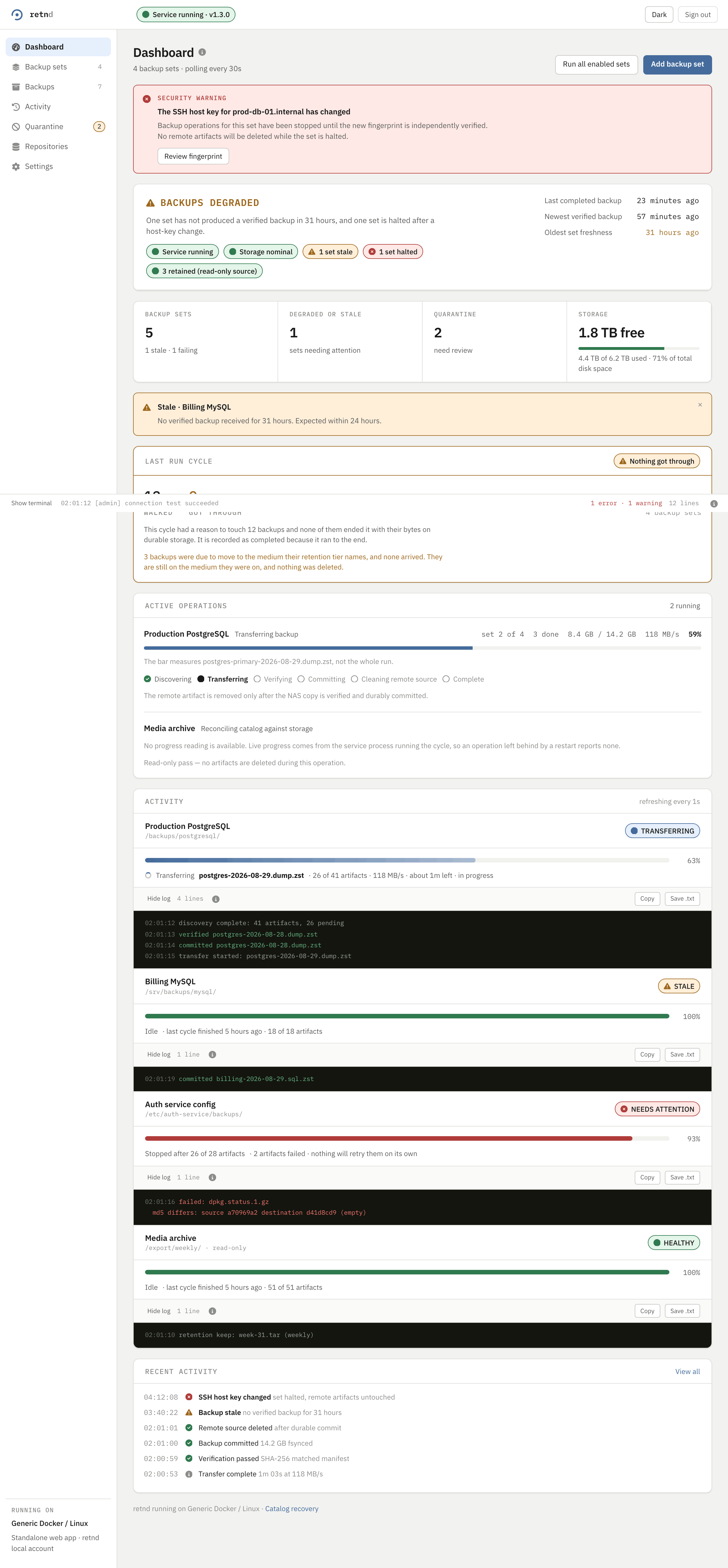This screenshot has width=728, height=1568.
Task: Click the Backups Degraded warning triangle
Action: point(150,203)
